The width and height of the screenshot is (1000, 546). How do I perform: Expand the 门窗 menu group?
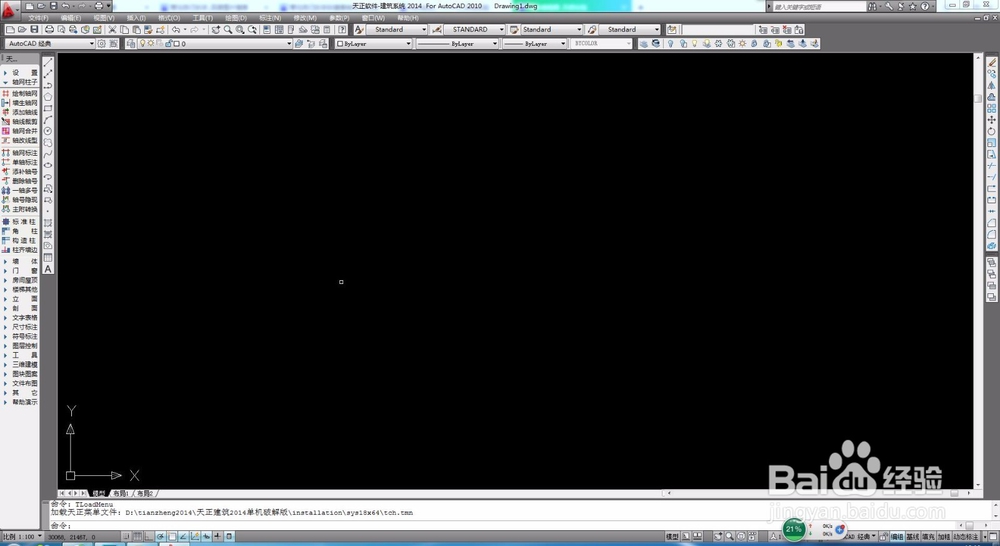point(20,271)
